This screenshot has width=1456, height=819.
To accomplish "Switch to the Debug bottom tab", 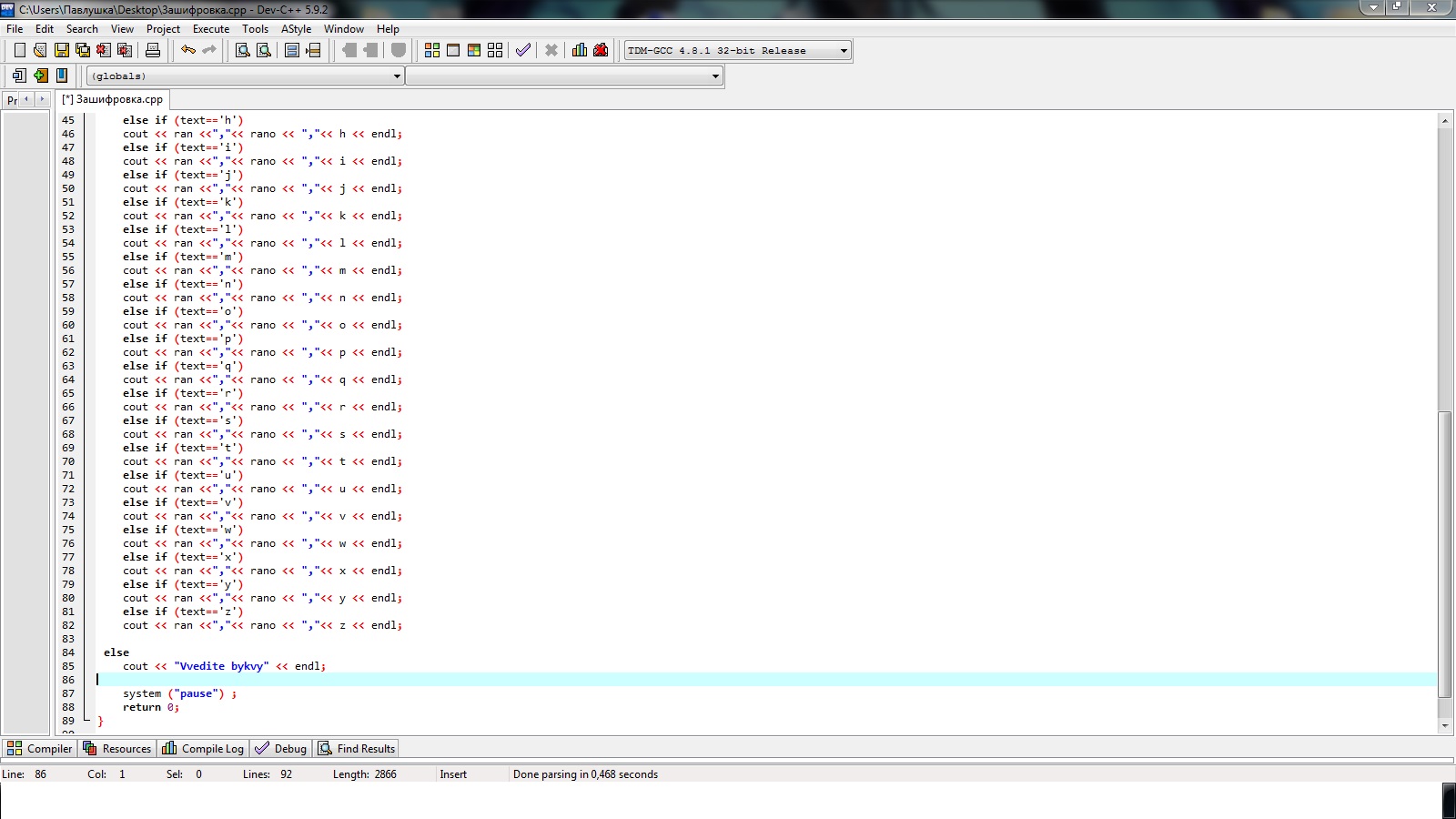I will (x=281, y=749).
